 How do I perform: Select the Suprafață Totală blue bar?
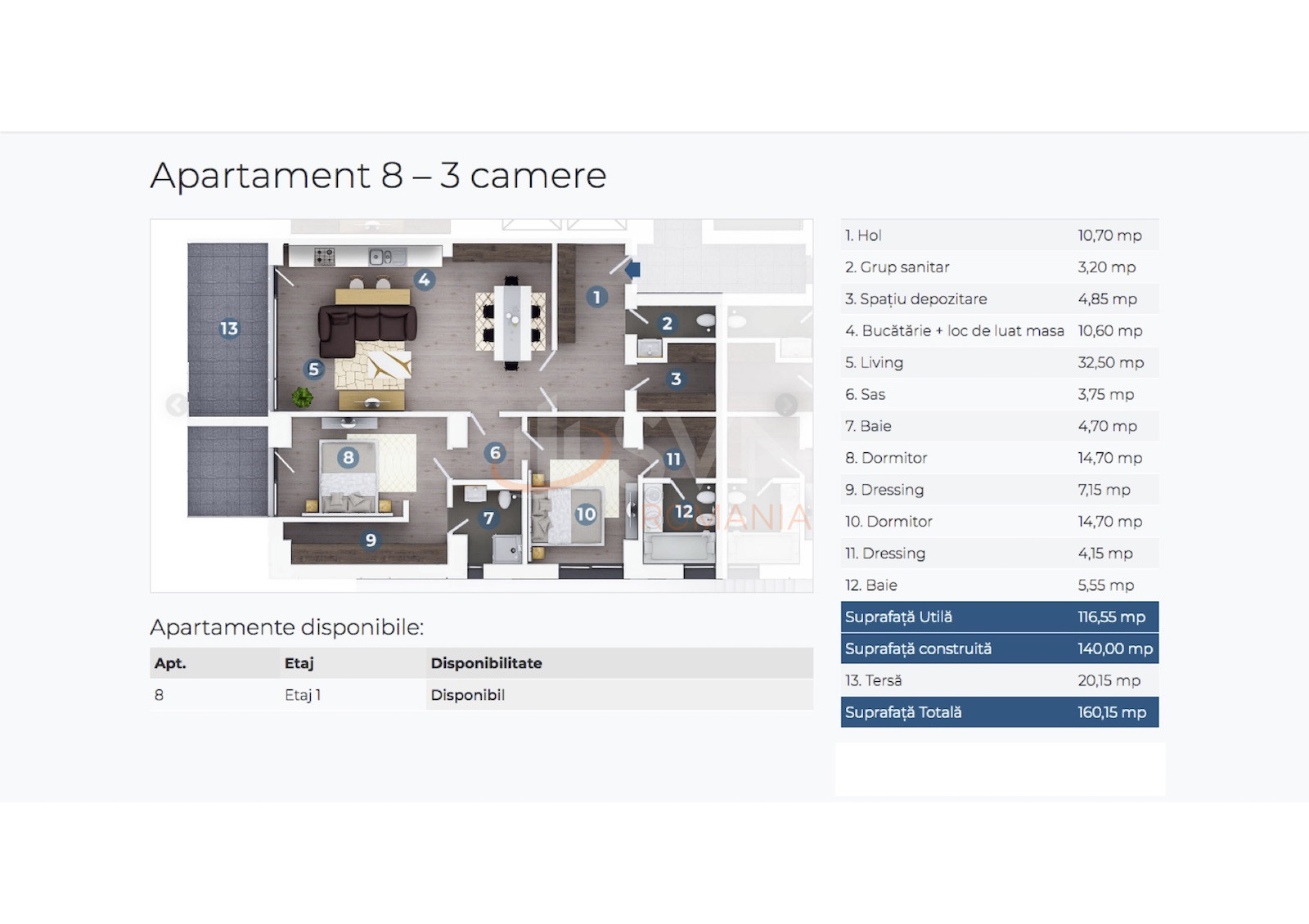999,711
